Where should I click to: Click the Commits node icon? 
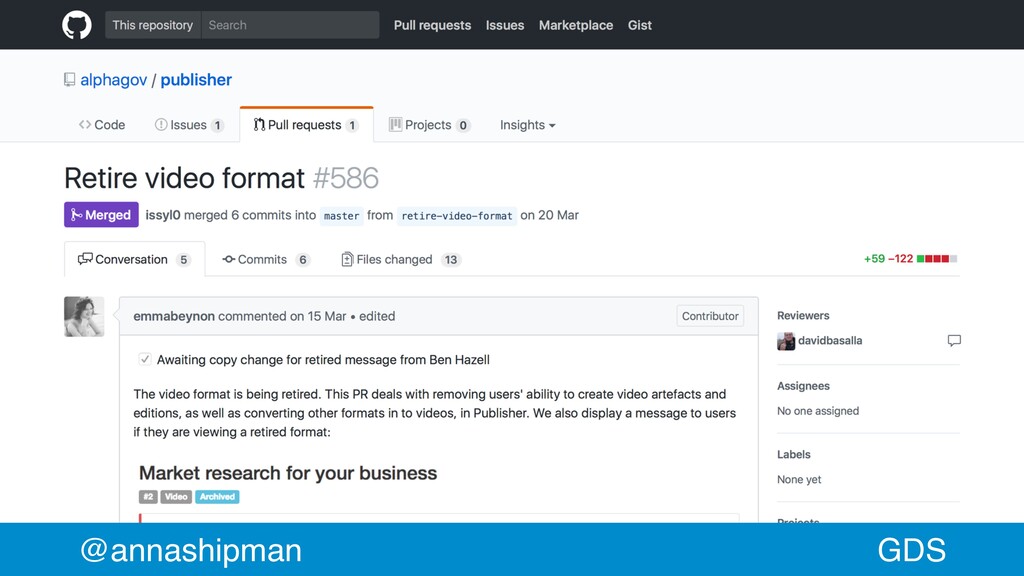229,259
